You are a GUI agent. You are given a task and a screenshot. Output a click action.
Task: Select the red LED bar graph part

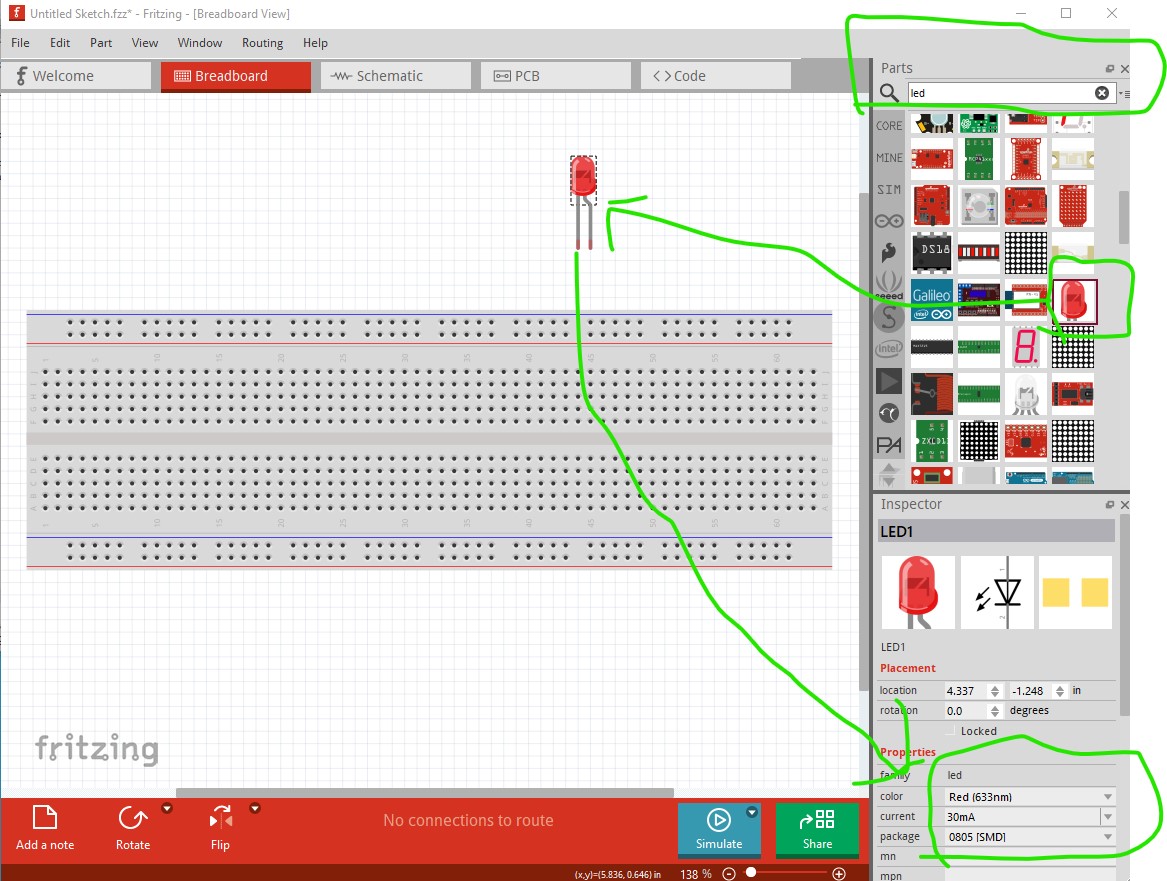(979, 253)
